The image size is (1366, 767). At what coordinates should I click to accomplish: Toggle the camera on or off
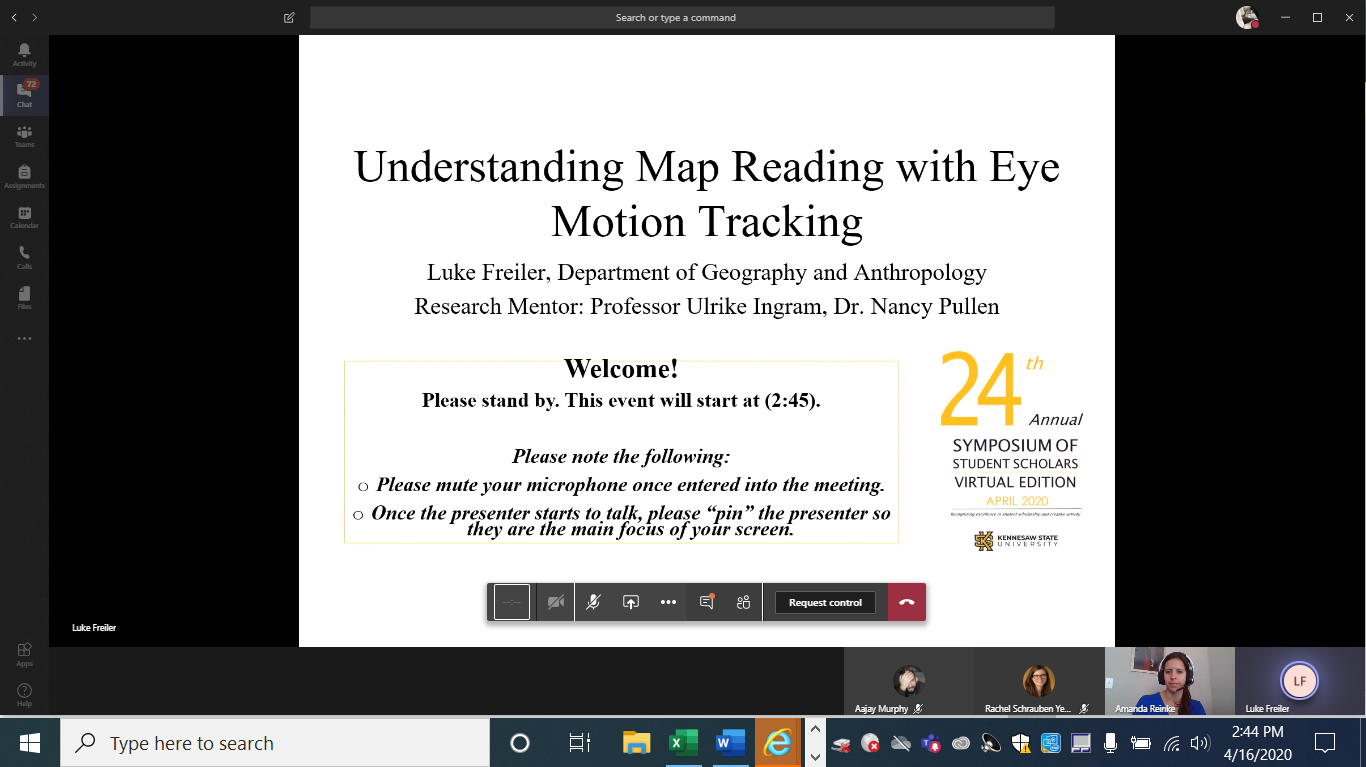(x=556, y=602)
